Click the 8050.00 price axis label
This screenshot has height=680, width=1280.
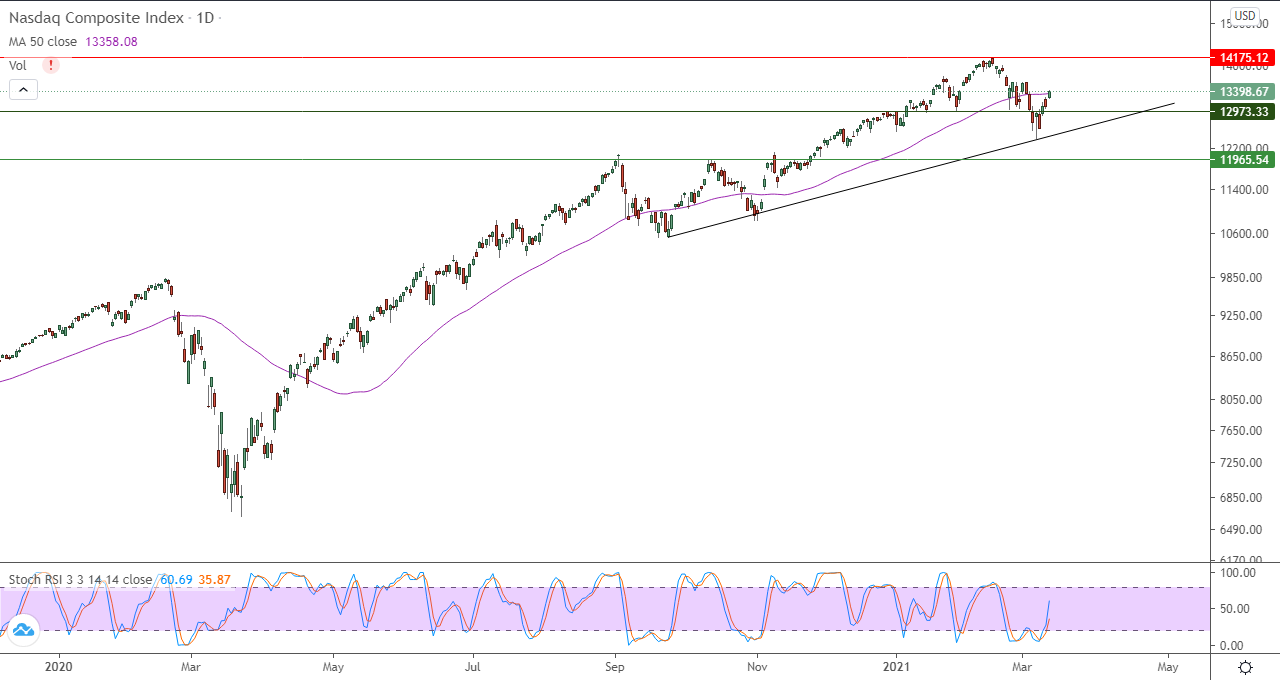1240,400
